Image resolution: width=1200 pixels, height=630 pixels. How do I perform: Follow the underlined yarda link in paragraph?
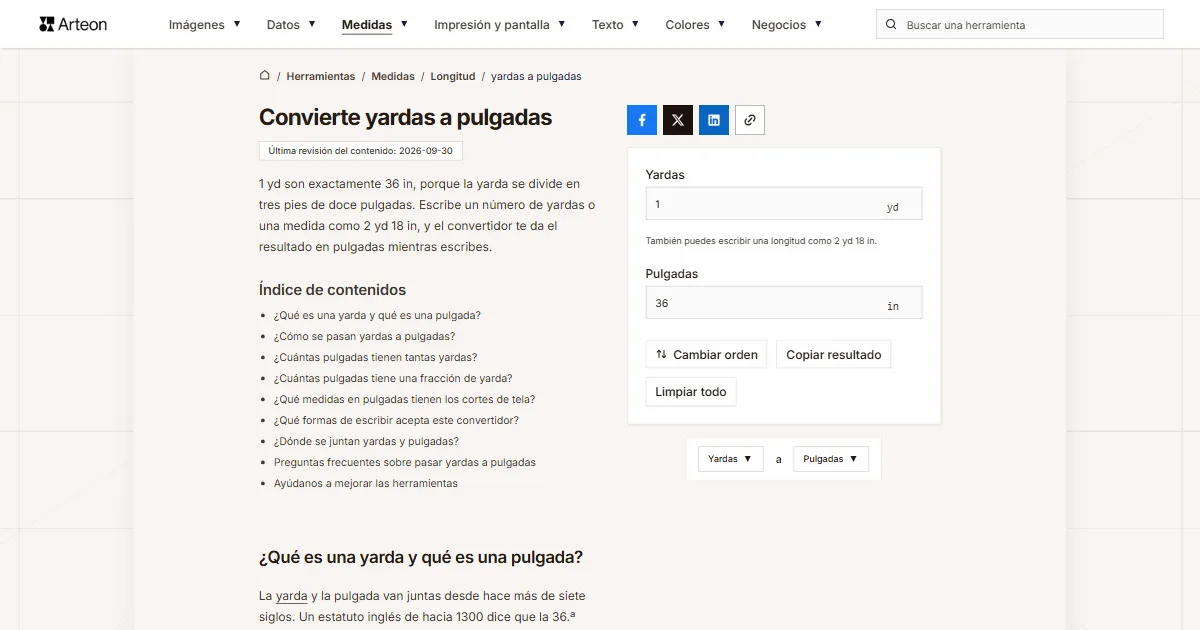point(292,596)
